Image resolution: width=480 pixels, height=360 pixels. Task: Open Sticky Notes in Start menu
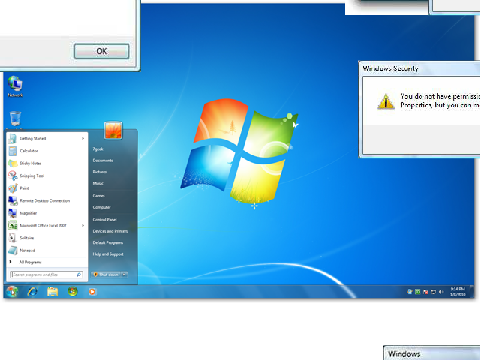(x=47, y=163)
